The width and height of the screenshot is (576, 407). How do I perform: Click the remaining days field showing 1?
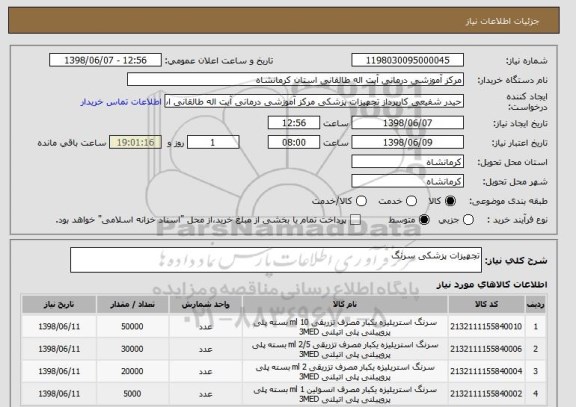213,142
